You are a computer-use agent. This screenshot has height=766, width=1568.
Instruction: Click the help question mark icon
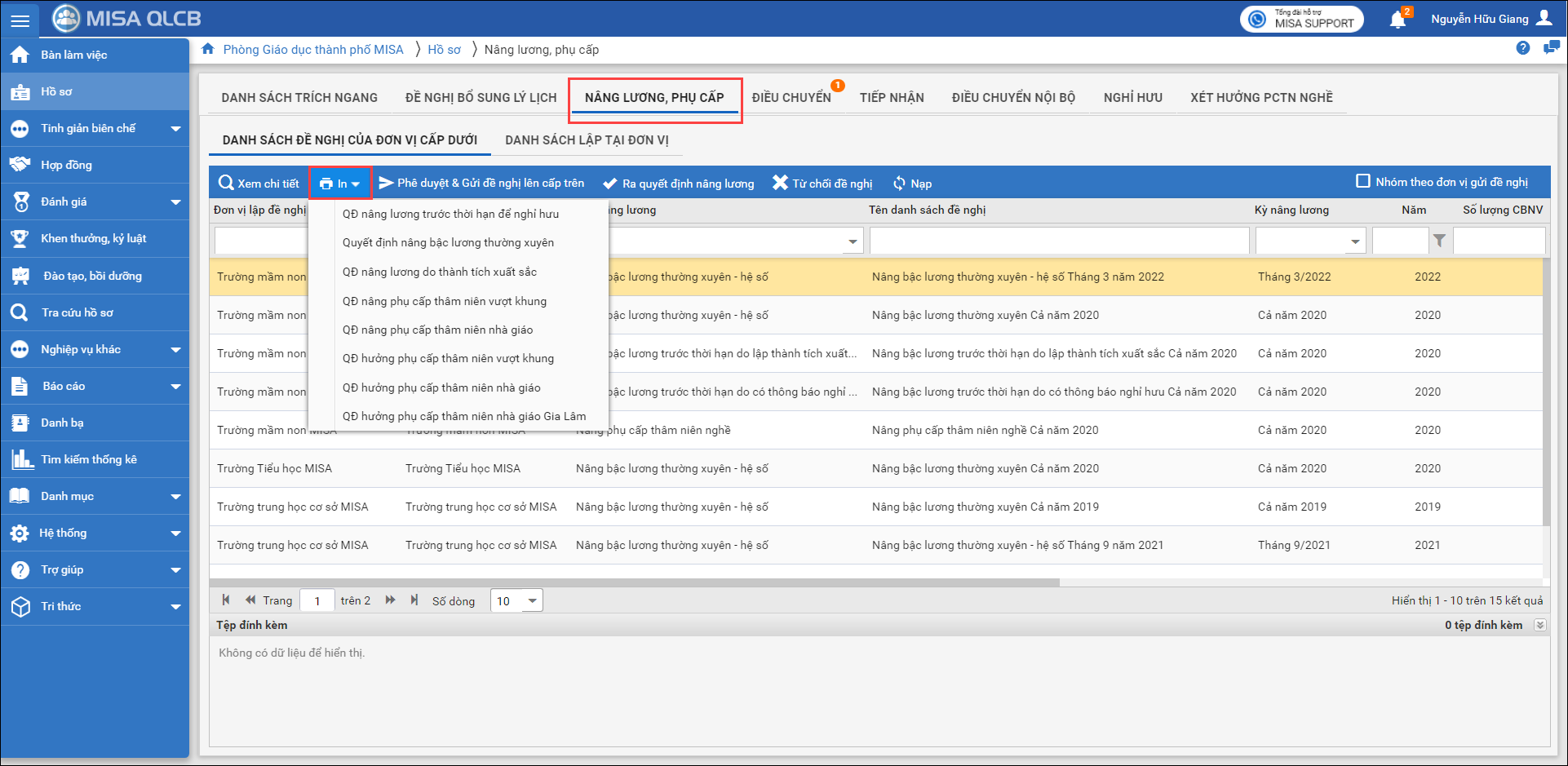tap(1522, 48)
